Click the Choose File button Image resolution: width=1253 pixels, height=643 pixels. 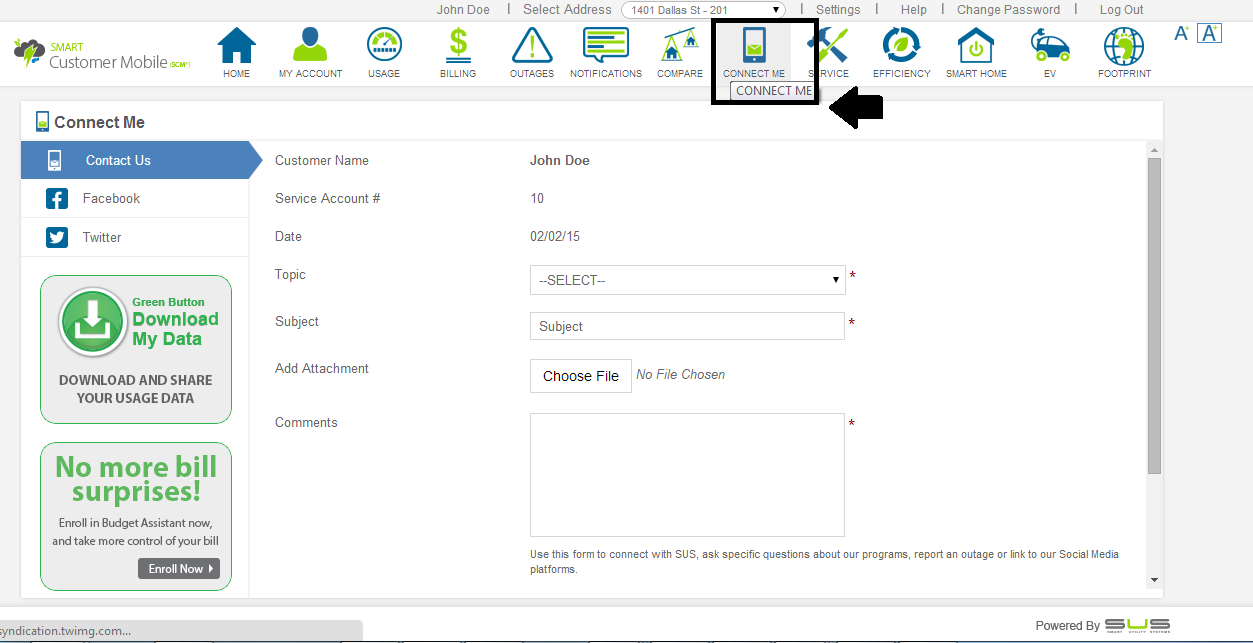click(581, 376)
